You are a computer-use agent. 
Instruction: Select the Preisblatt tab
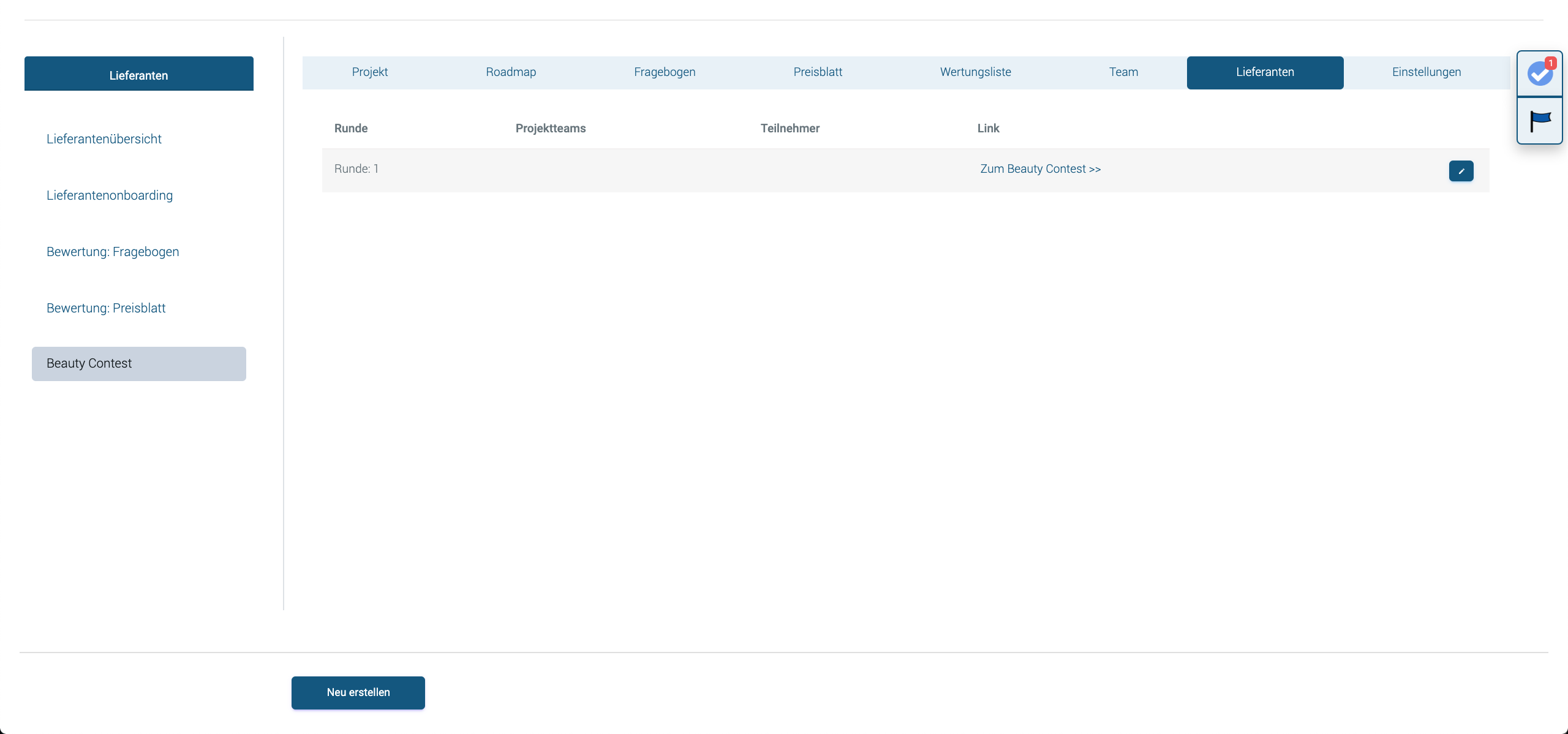(x=818, y=72)
